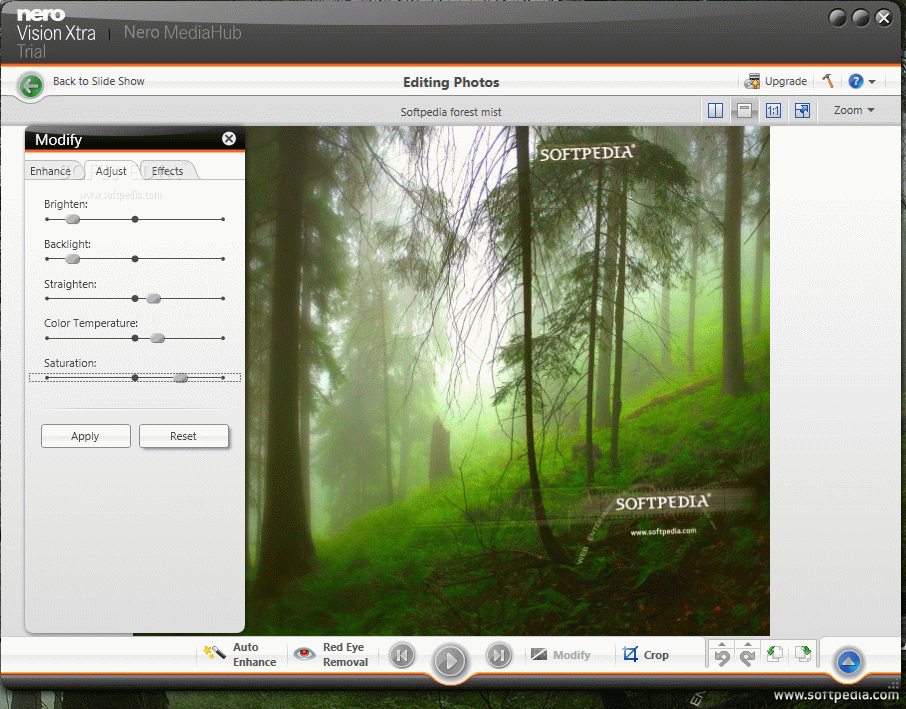Expand the redo history arrow
Screen dimensions: 906x709
point(748,644)
